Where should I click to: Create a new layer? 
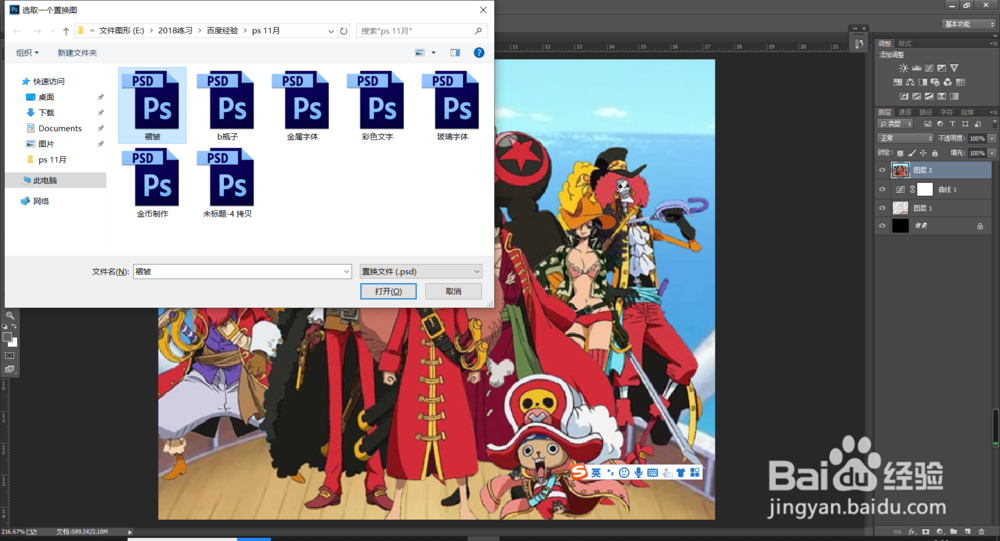(967, 531)
